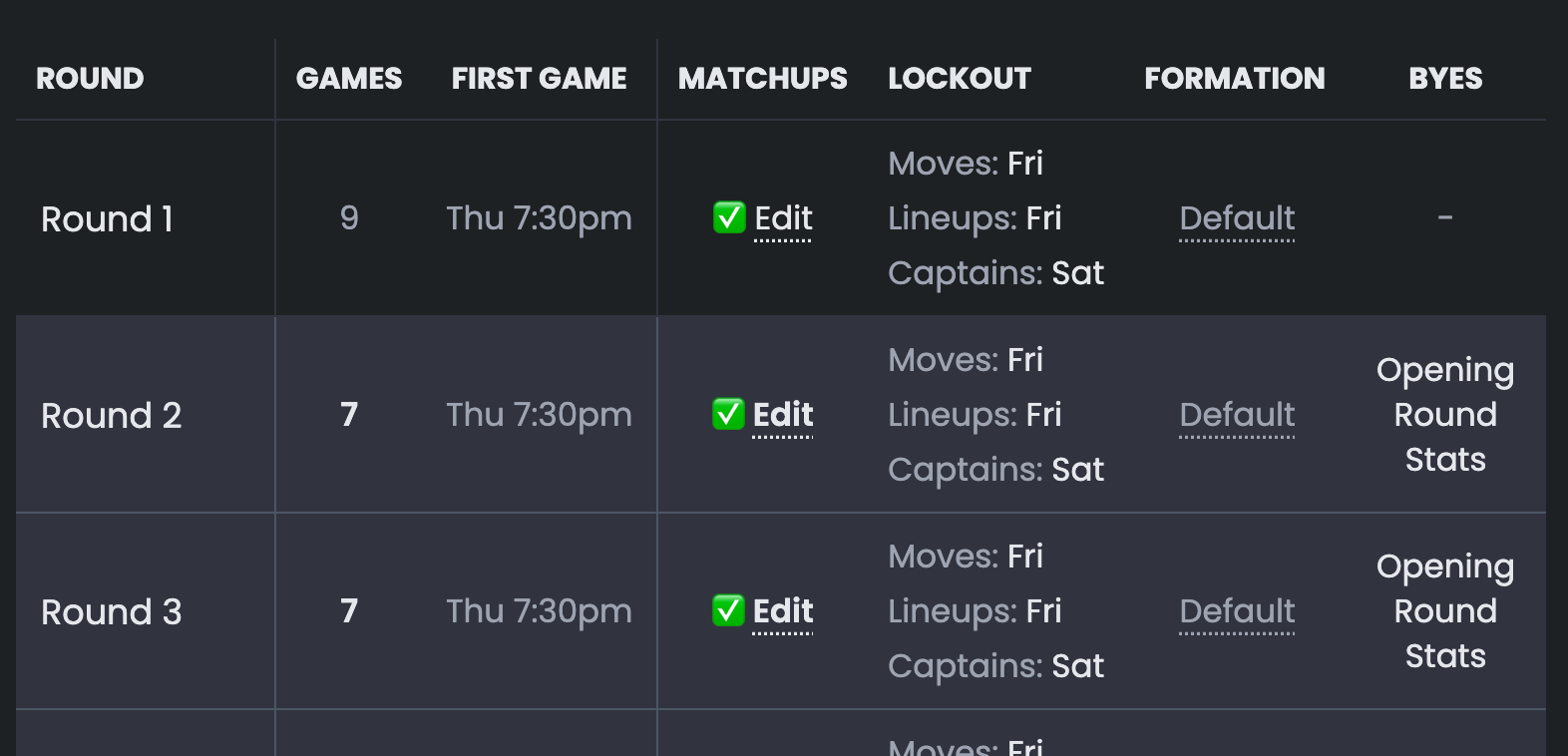Click the GAMES column header
The width and height of the screenshot is (1568, 756).
click(349, 79)
